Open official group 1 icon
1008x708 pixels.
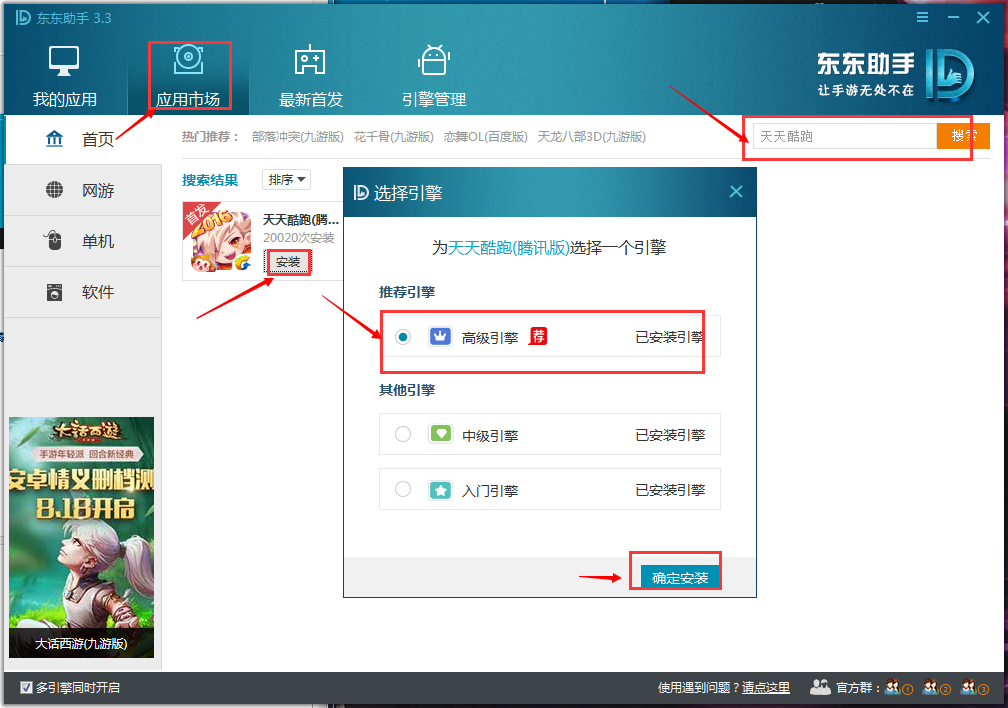pyautogui.click(x=898, y=687)
